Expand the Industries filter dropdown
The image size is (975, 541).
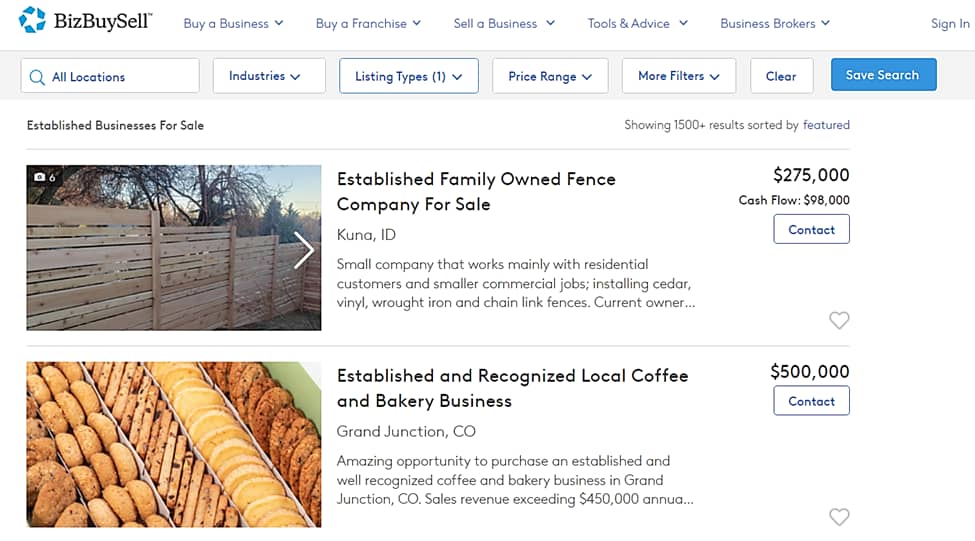(268, 76)
